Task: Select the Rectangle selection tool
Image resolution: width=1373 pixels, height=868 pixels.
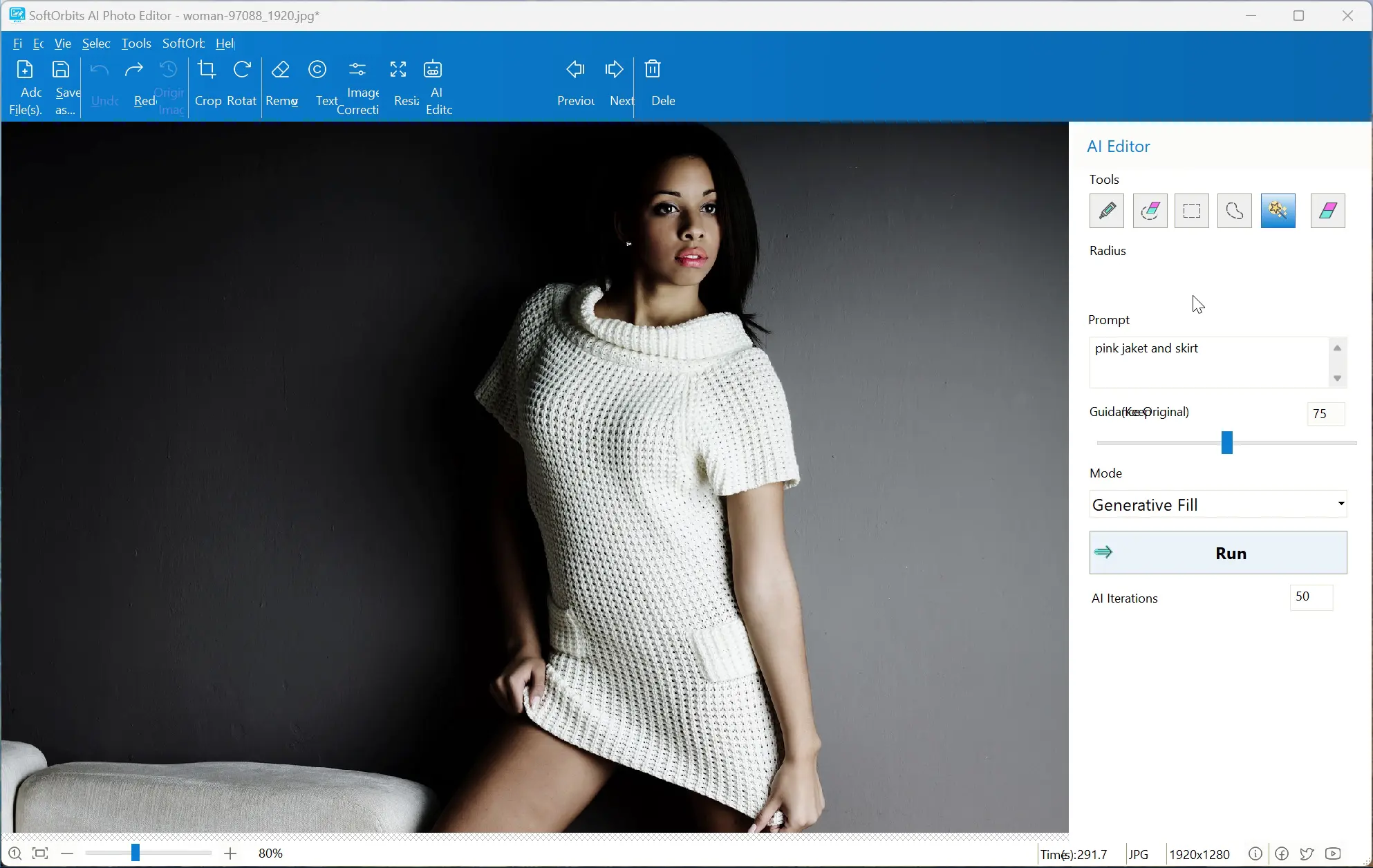Action: [x=1192, y=210]
